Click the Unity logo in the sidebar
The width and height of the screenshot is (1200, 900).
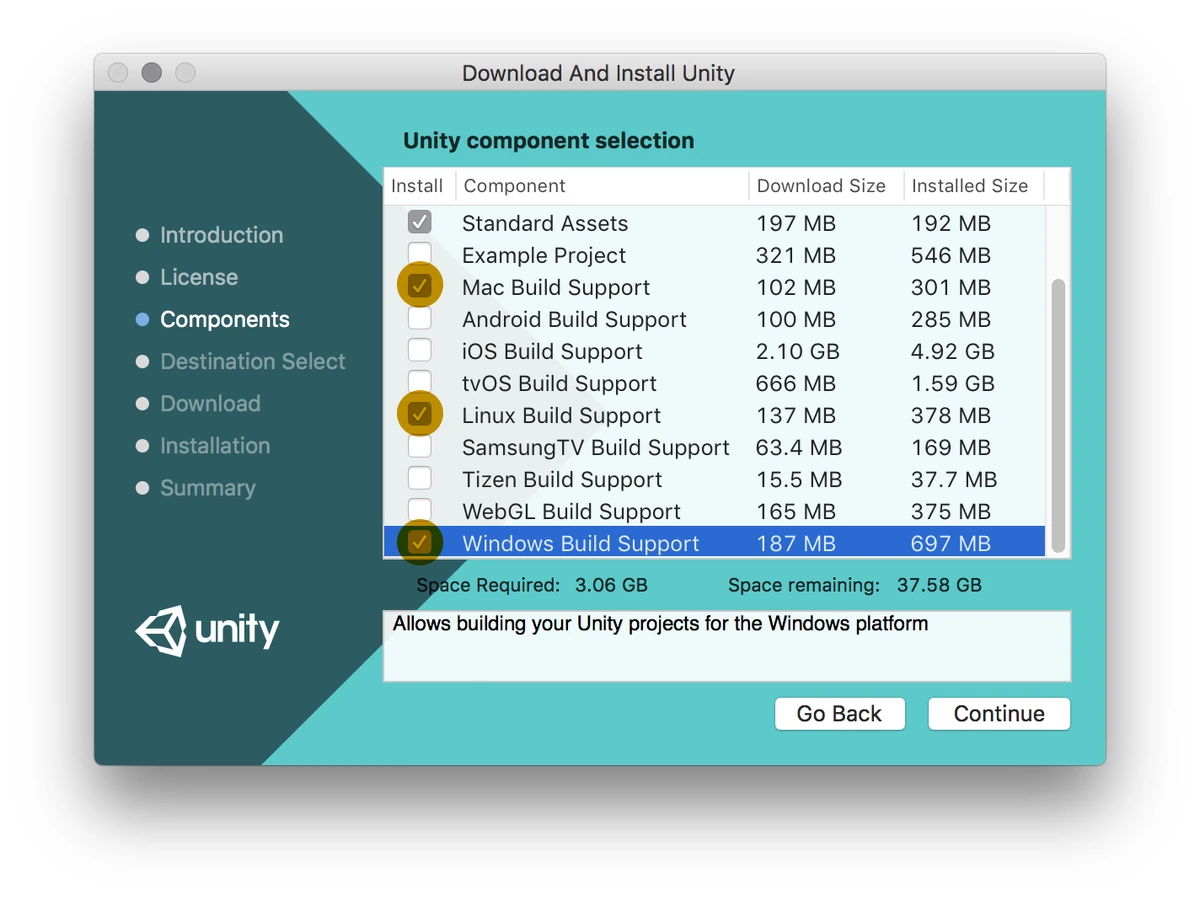[207, 630]
